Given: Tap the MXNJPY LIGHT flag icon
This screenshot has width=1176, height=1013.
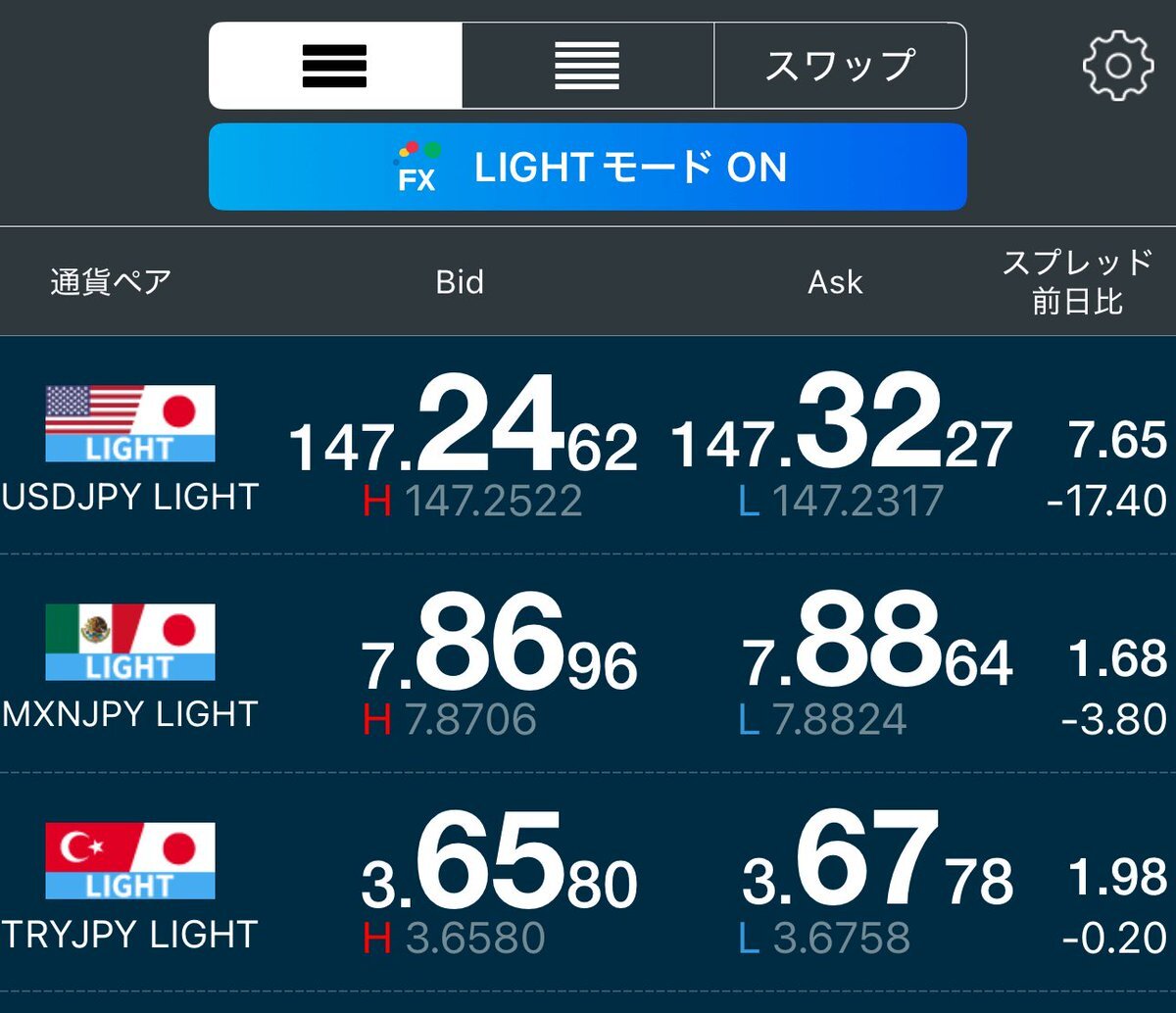Looking at the screenshot, I should point(130,642).
